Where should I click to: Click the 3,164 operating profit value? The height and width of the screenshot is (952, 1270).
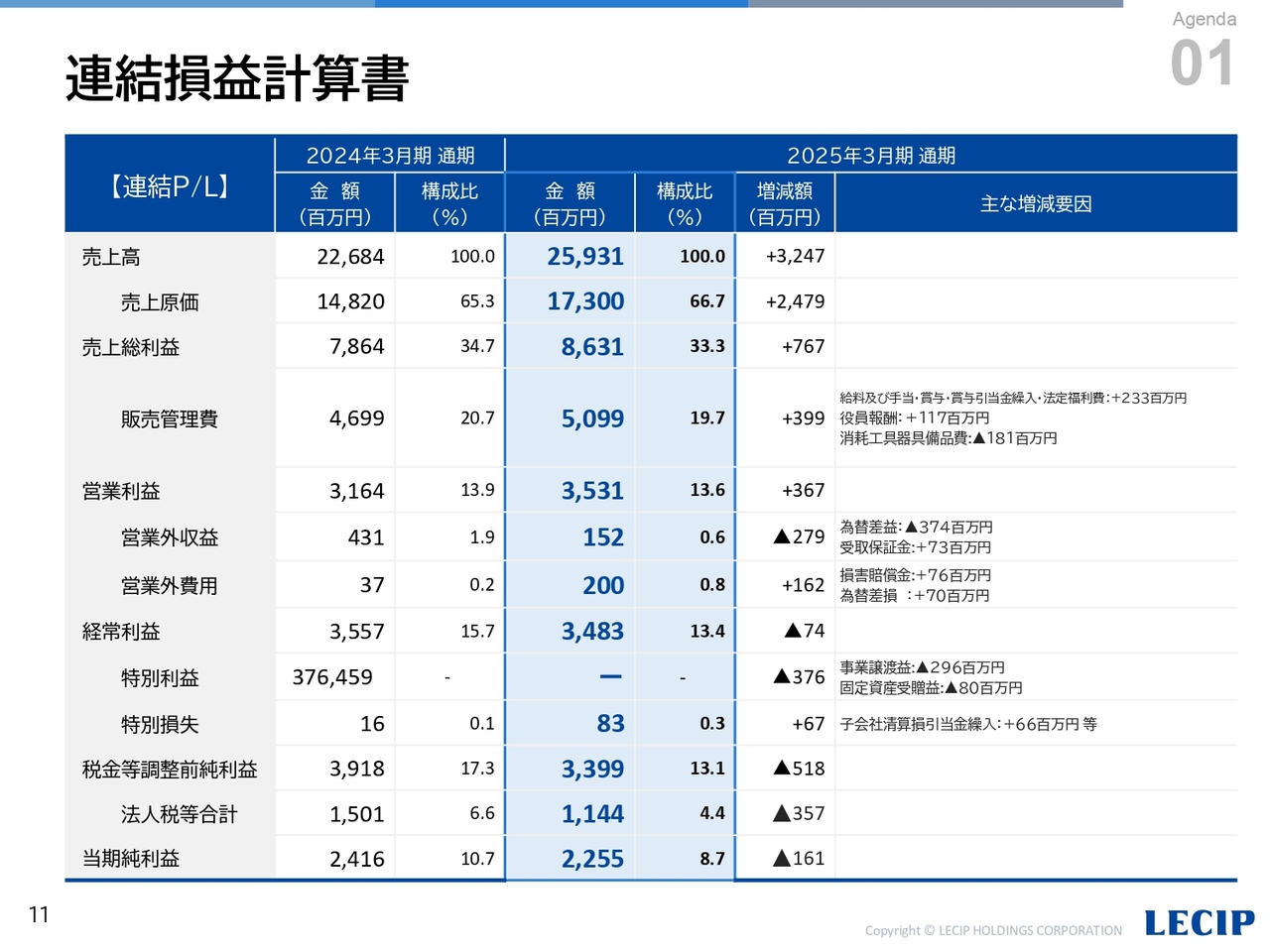[357, 491]
